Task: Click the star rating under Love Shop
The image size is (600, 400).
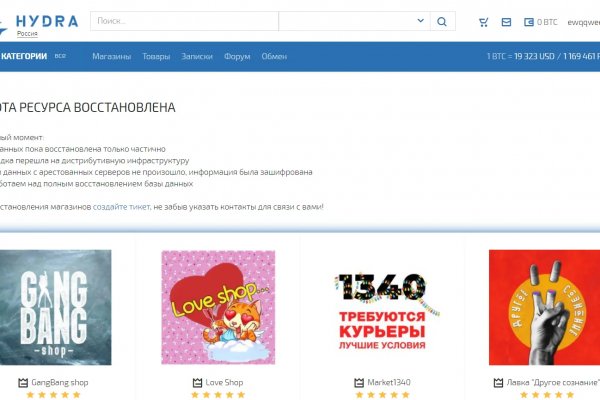Action: [217, 395]
